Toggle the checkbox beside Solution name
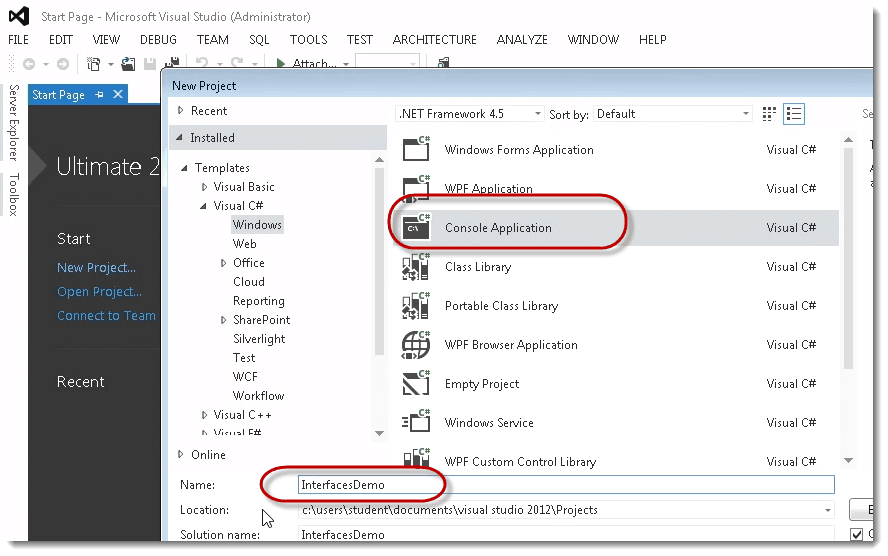This screenshot has height=556, width=888. [x=856, y=534]
